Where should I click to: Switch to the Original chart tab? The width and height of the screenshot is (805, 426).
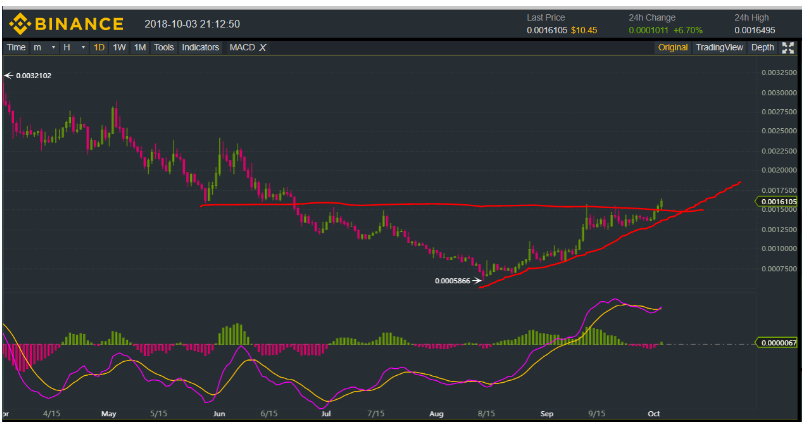[x=672, y=47]
